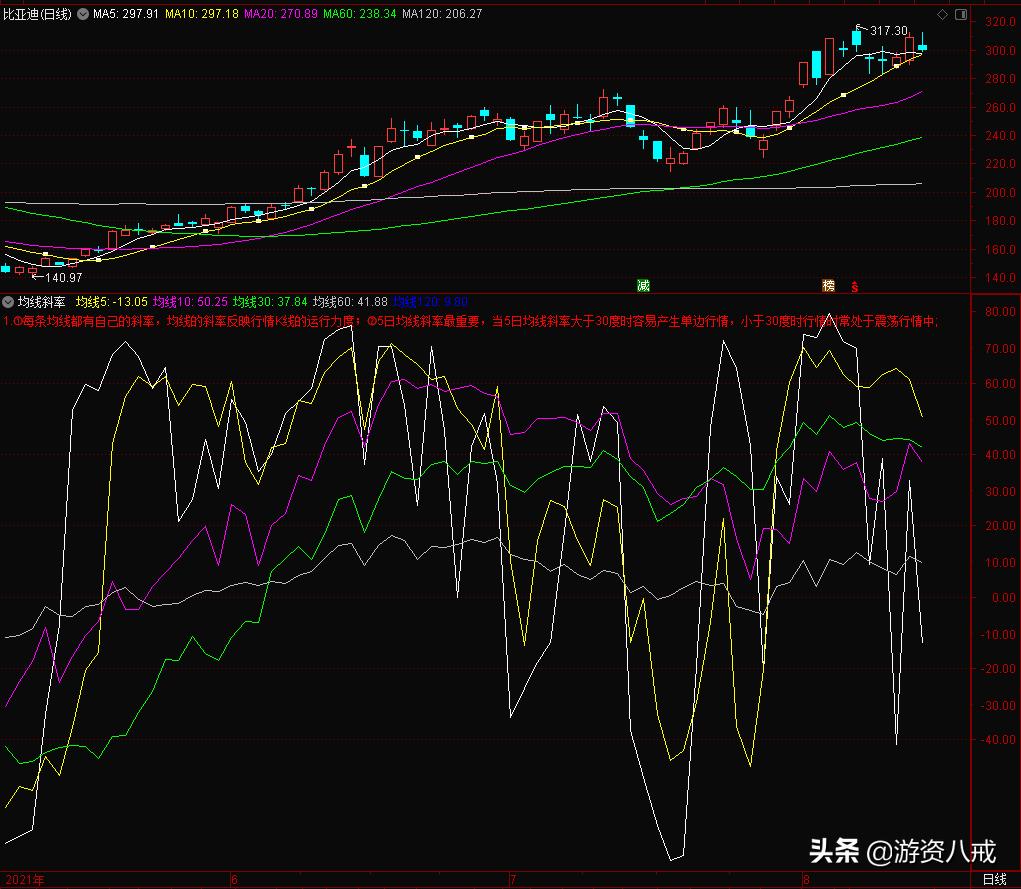Click the red $ event marker
Viewport: 1021px width, 889px height.
854,287
